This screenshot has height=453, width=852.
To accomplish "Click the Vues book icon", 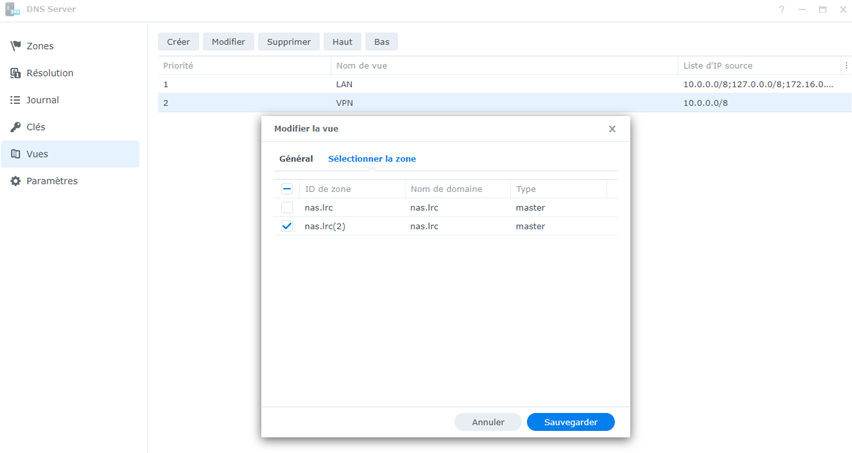I will 15,154.
